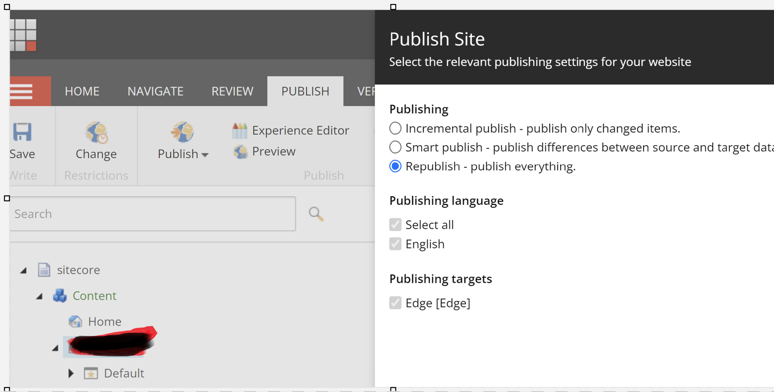The image size is (774, 392).
Task: Click the Change restrictions globe icon
Action: point(96,132)
